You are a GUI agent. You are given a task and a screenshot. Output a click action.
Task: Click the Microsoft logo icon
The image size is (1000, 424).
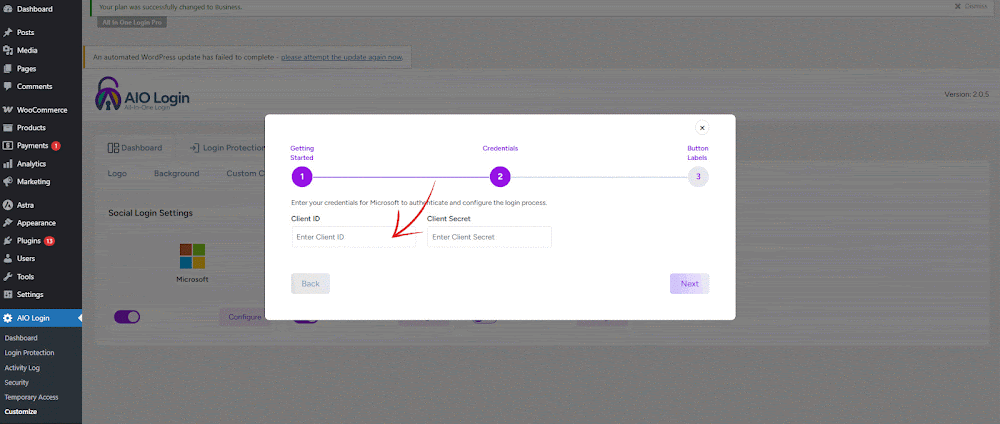pyautogui.click(x=192, y=256)
